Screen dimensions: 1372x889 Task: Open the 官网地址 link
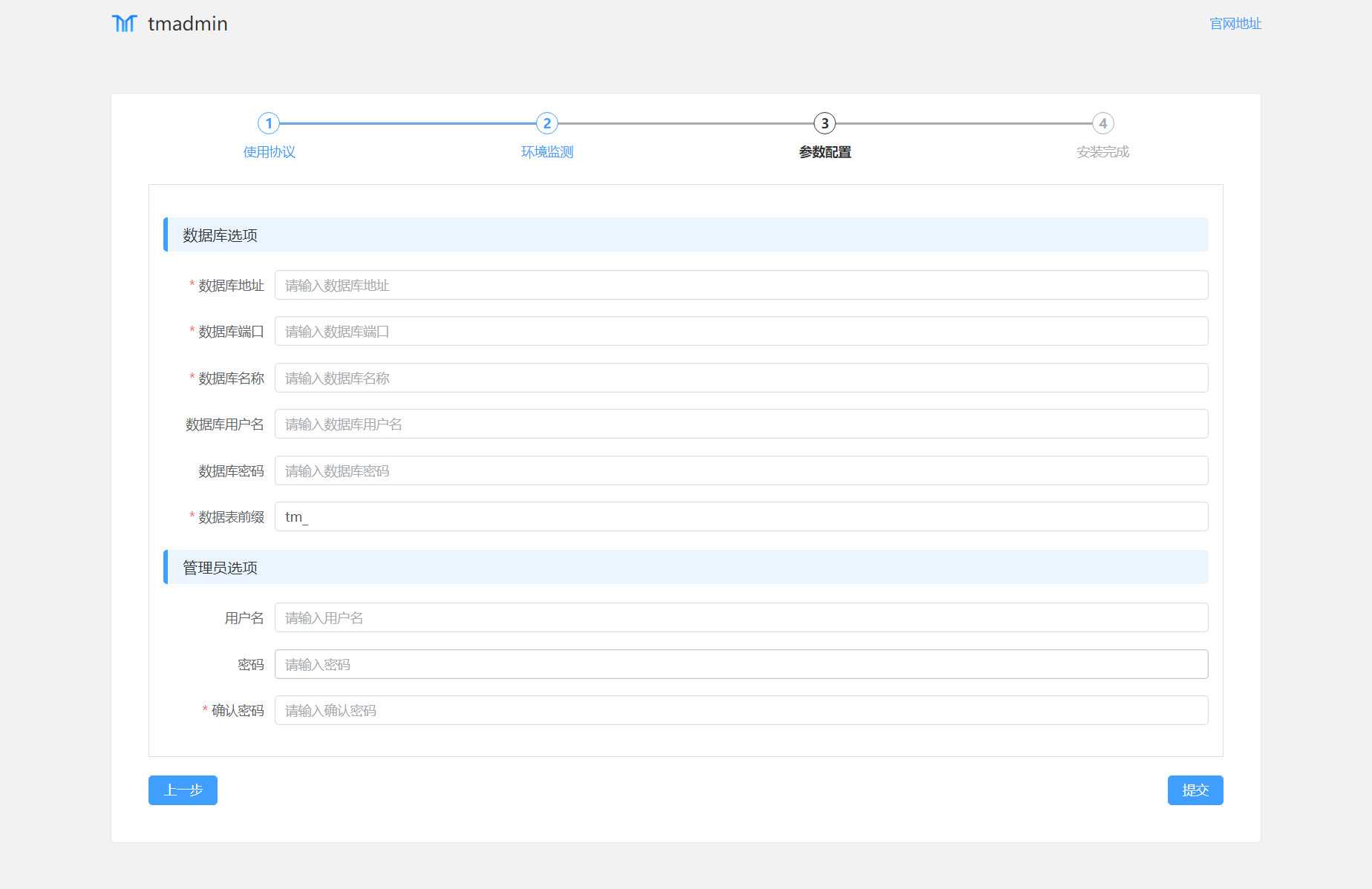[x=1235, y=24]
